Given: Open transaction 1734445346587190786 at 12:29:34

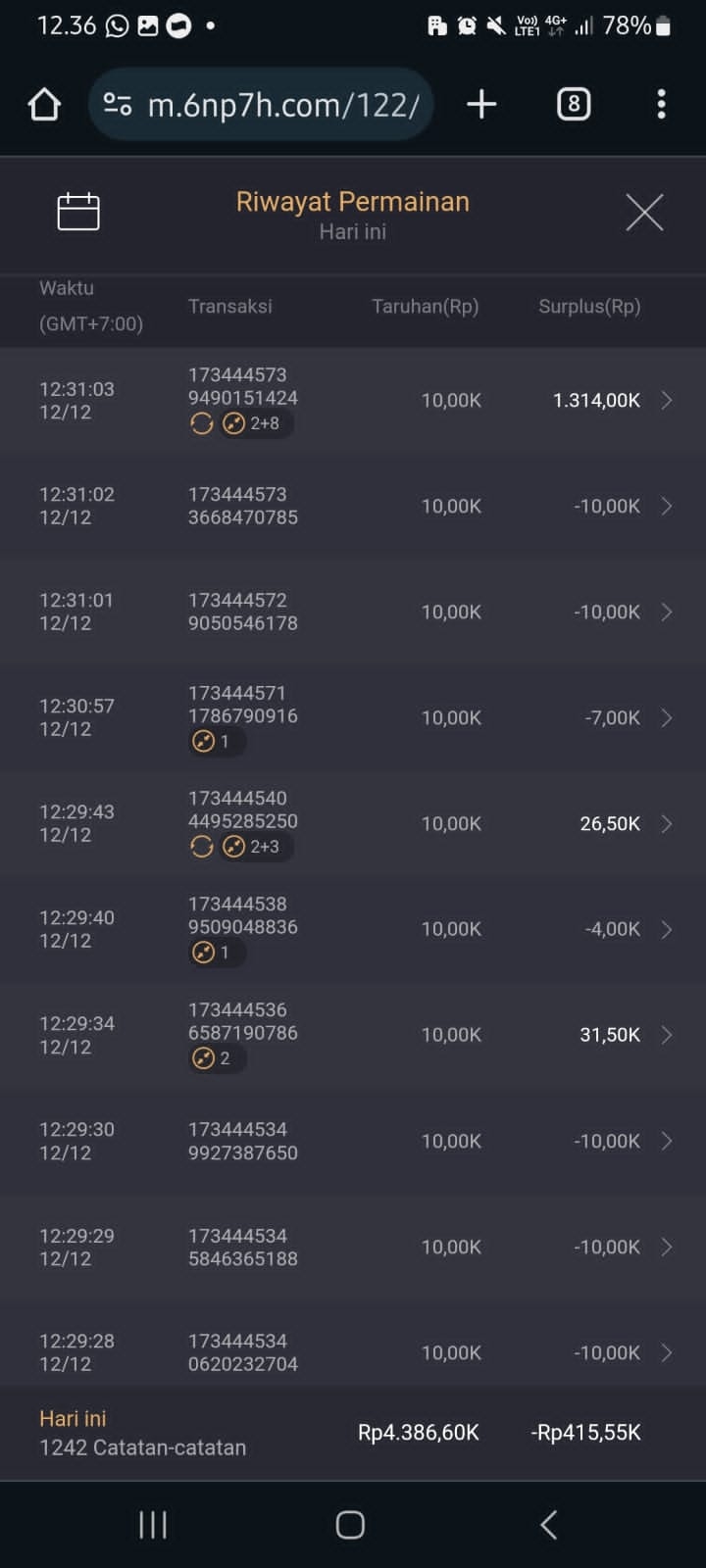Looking at the screenshot, I should point(243,1021).
